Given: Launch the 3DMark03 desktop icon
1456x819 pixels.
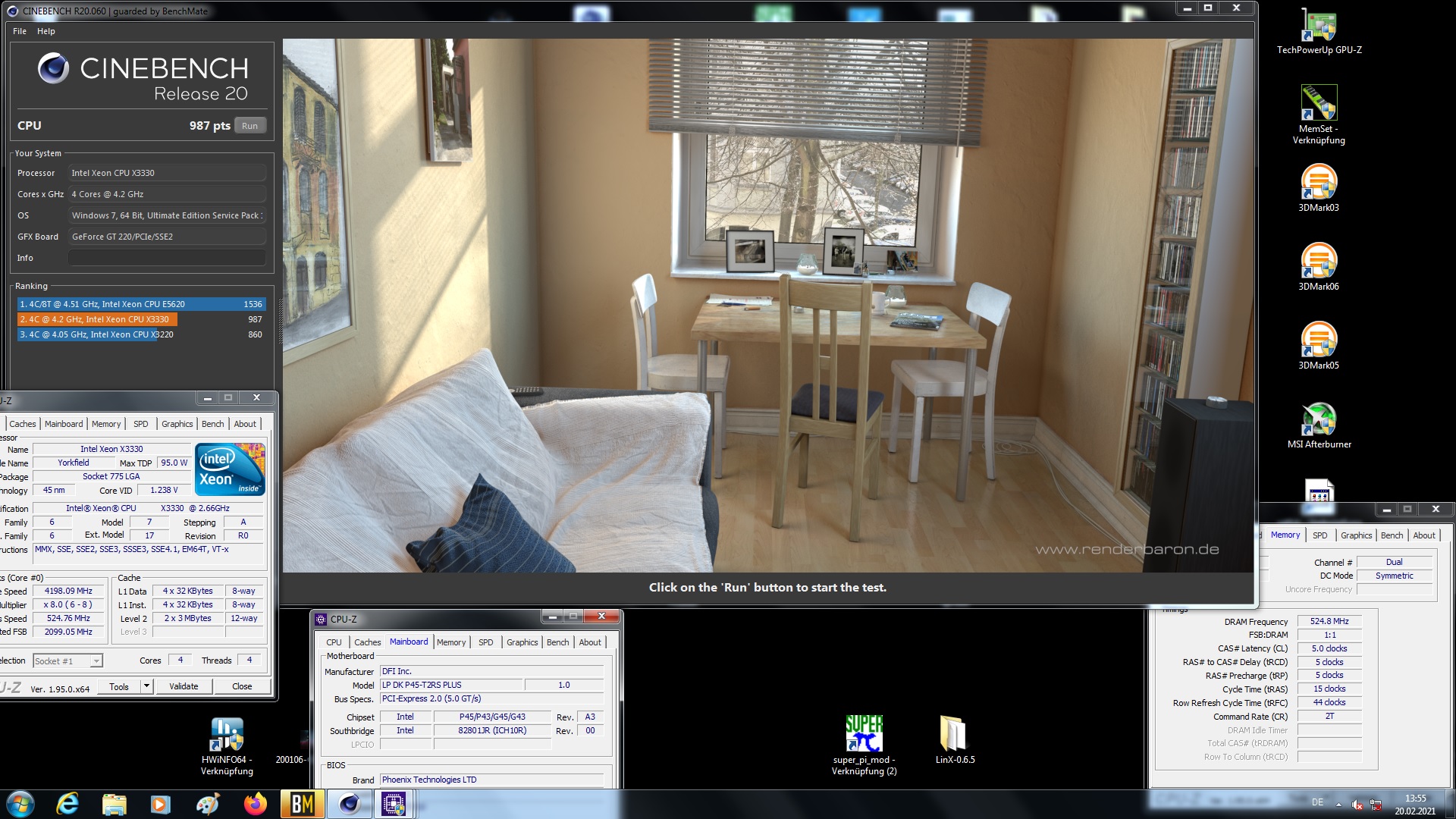Looking at the screenshot, I should [x=1319, y=188].
